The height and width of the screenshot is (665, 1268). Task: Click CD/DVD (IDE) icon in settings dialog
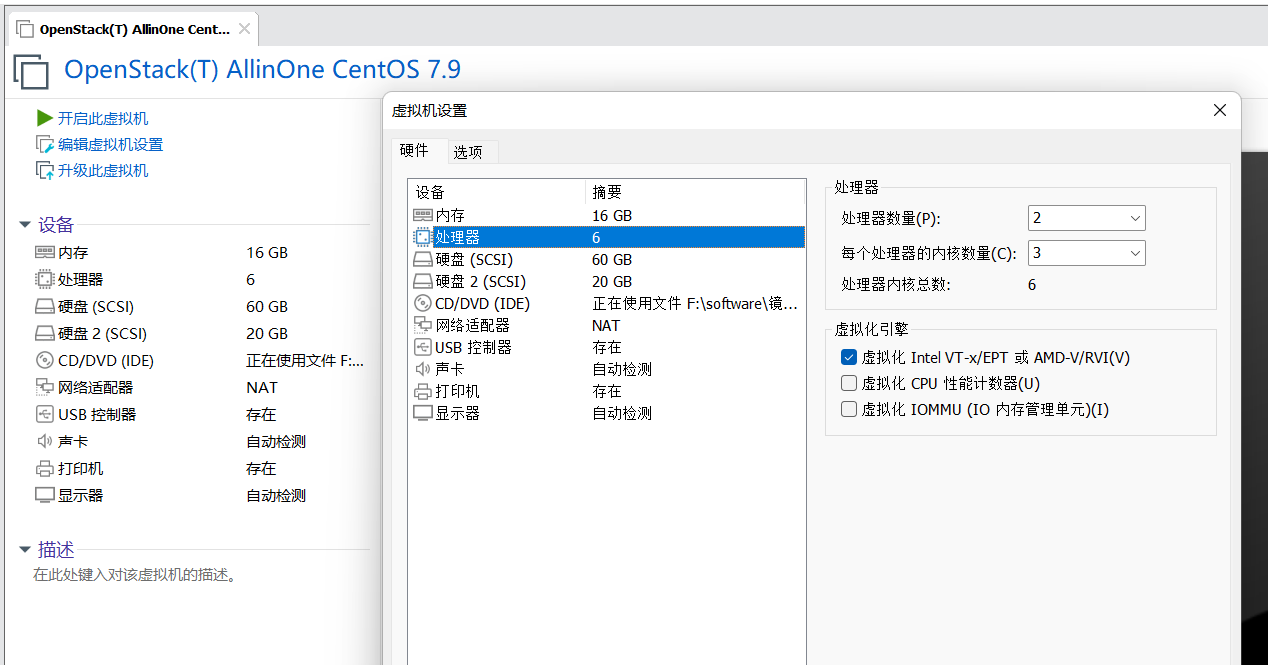point(422,304)
